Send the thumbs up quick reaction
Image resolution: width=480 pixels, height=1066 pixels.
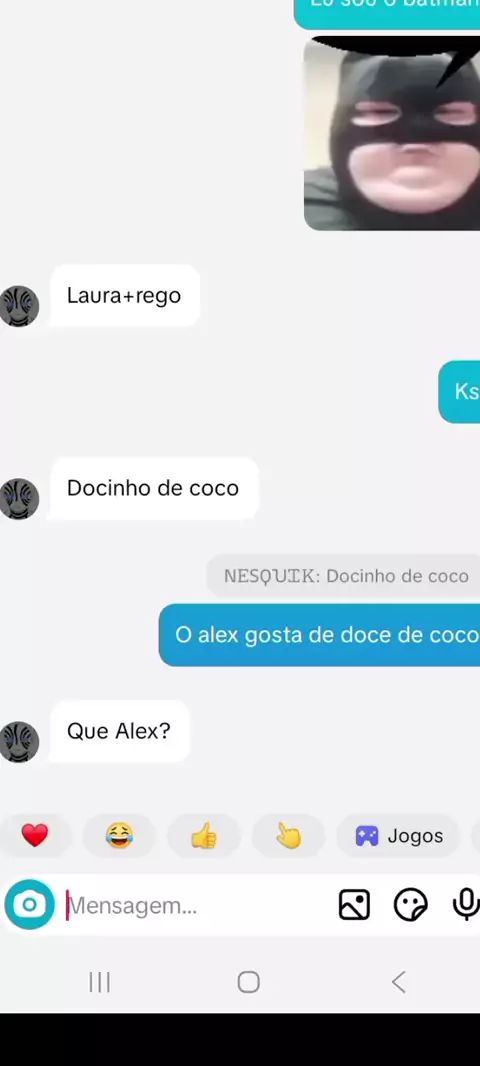click(203, 835)
